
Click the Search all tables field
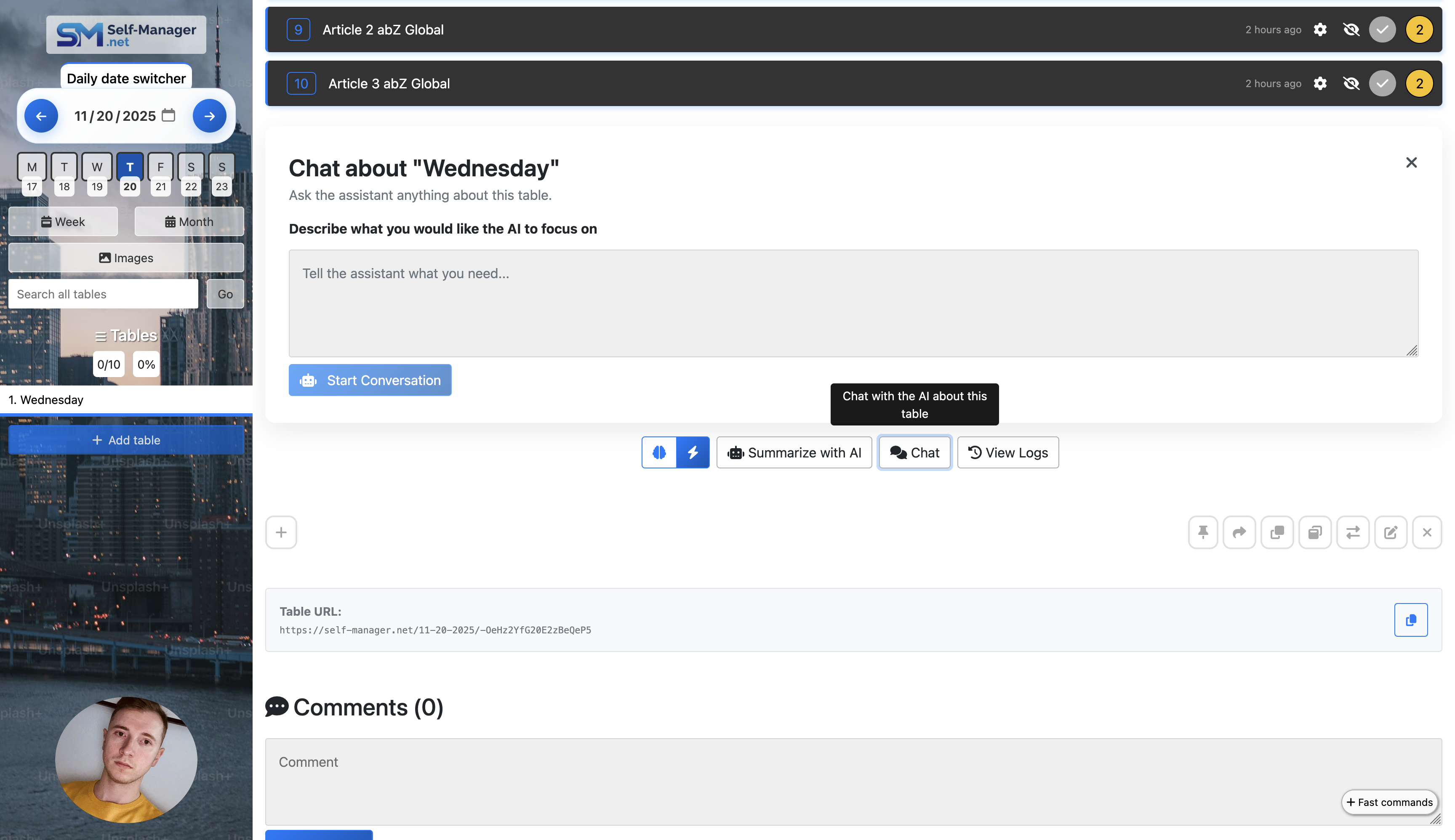(103, 294)
